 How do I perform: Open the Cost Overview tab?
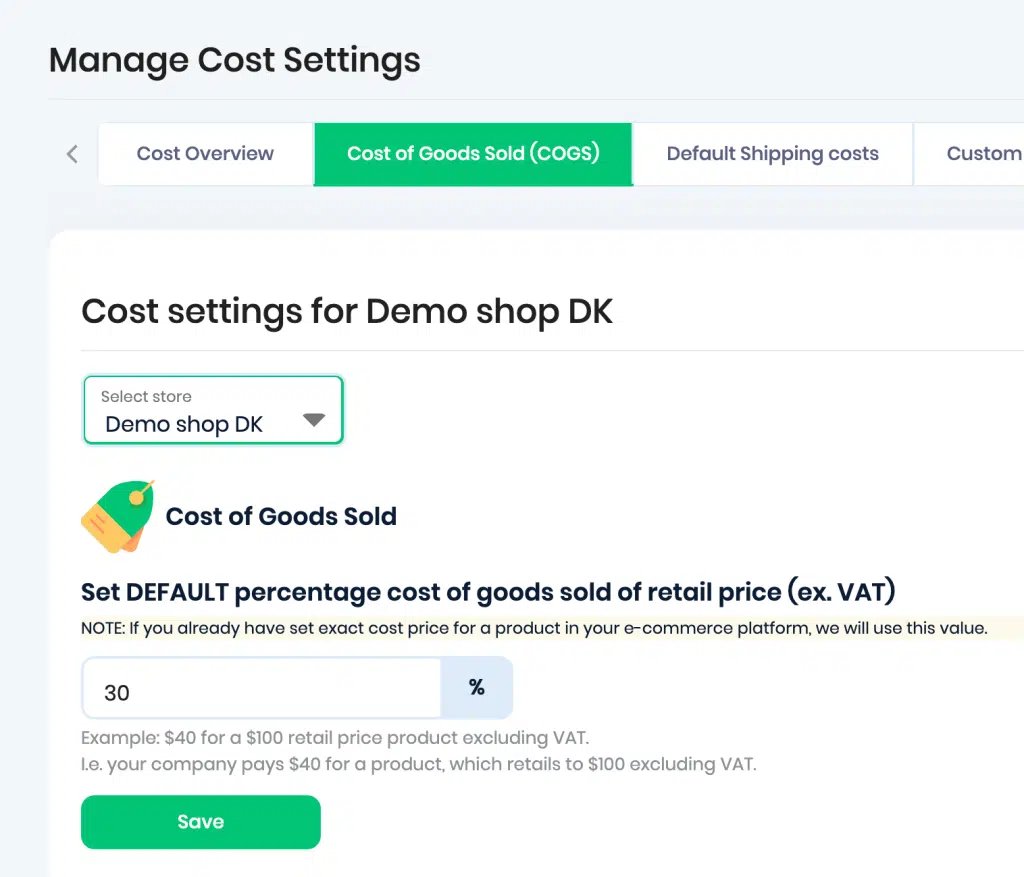click(205, 154)
